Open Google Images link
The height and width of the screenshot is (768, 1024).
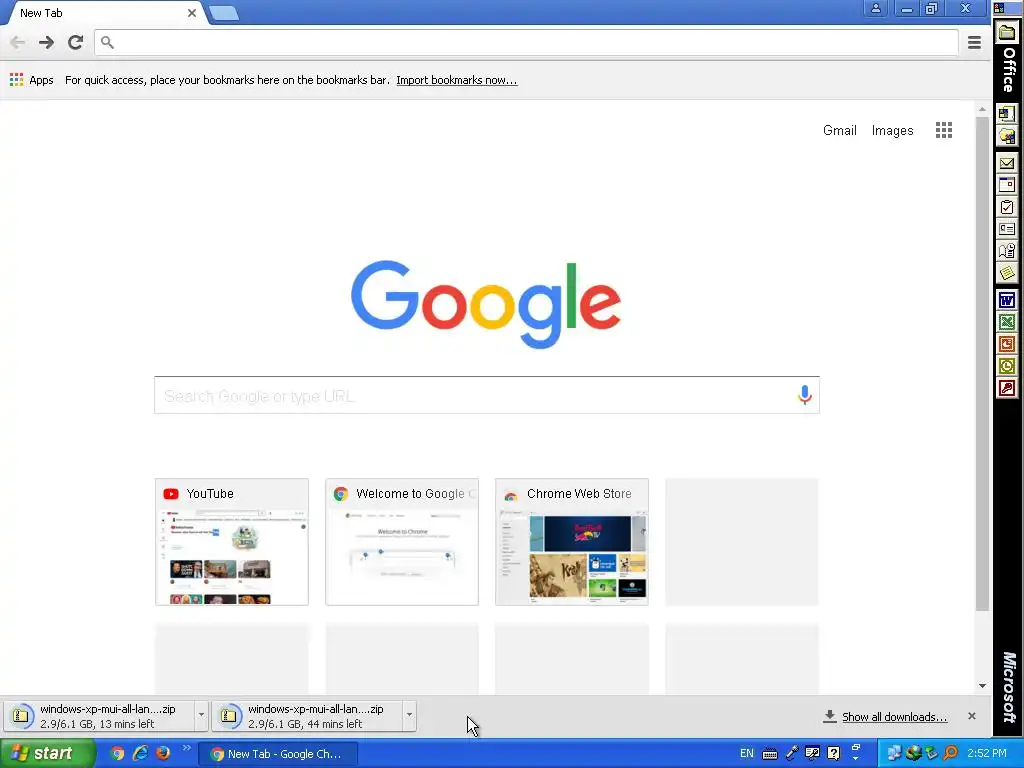[892, 131]
